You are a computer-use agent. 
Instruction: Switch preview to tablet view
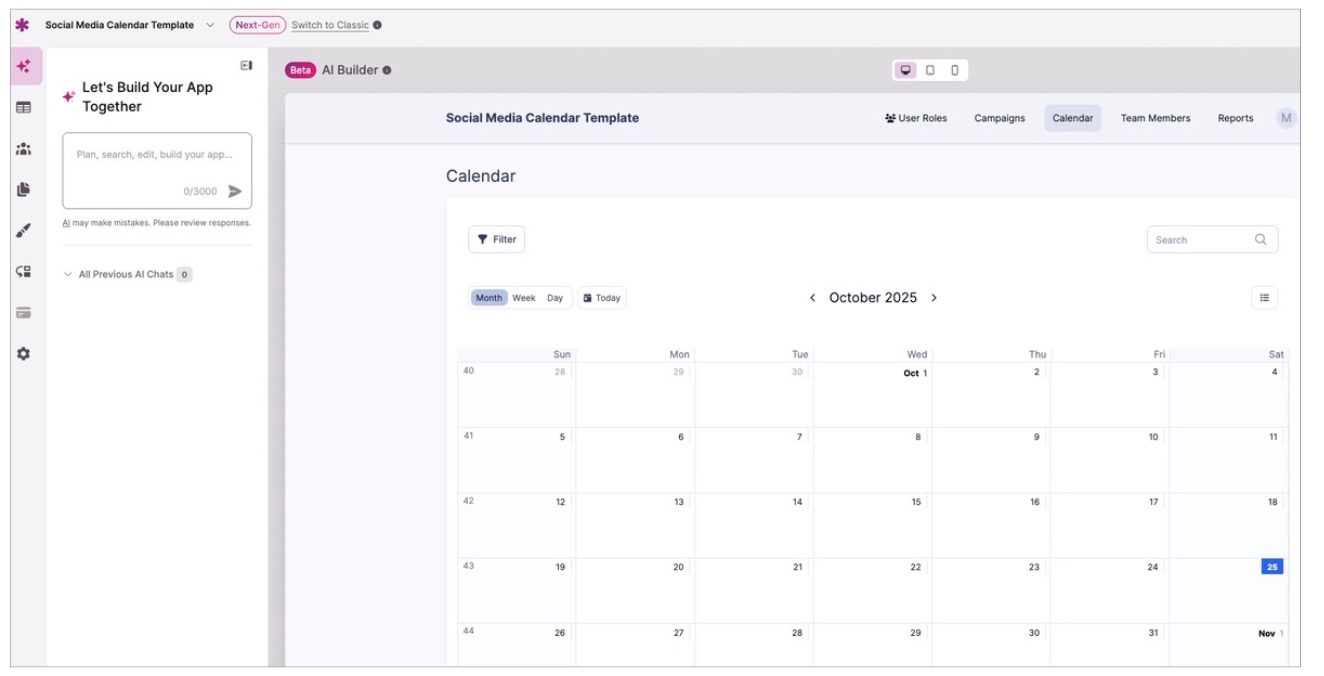pos(930,70)
